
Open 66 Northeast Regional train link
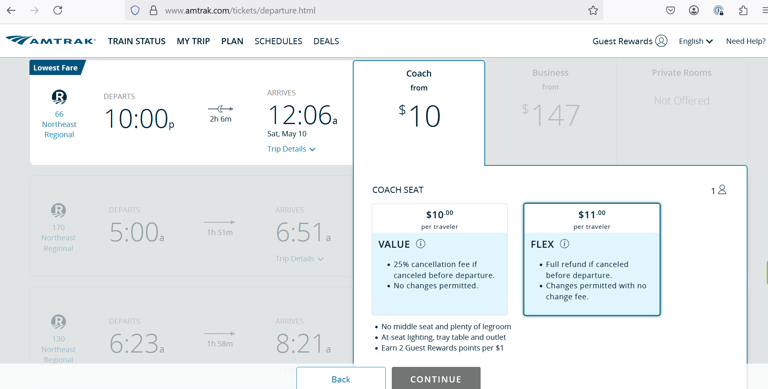point(59,124)
